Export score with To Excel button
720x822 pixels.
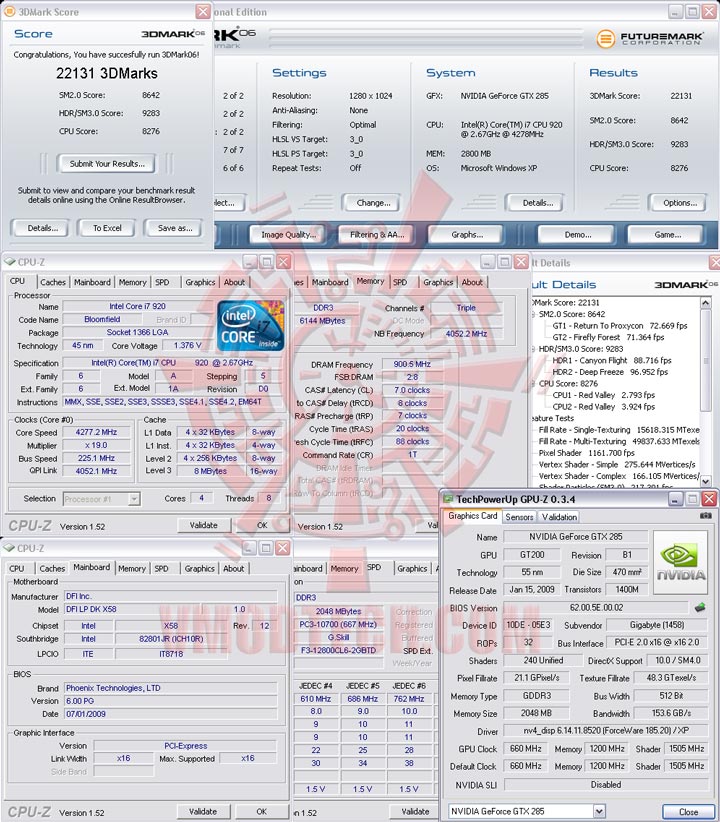[x=107, y=228]
